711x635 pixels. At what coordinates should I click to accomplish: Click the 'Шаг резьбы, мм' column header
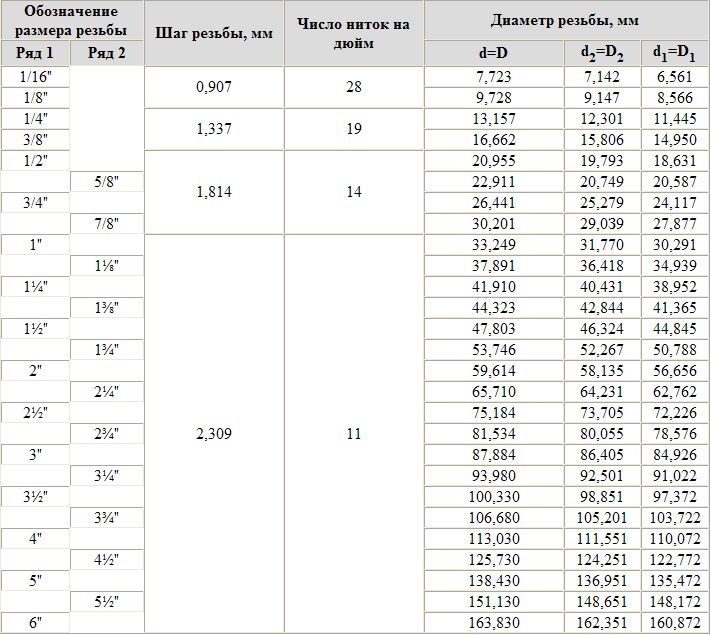(214, 33)
